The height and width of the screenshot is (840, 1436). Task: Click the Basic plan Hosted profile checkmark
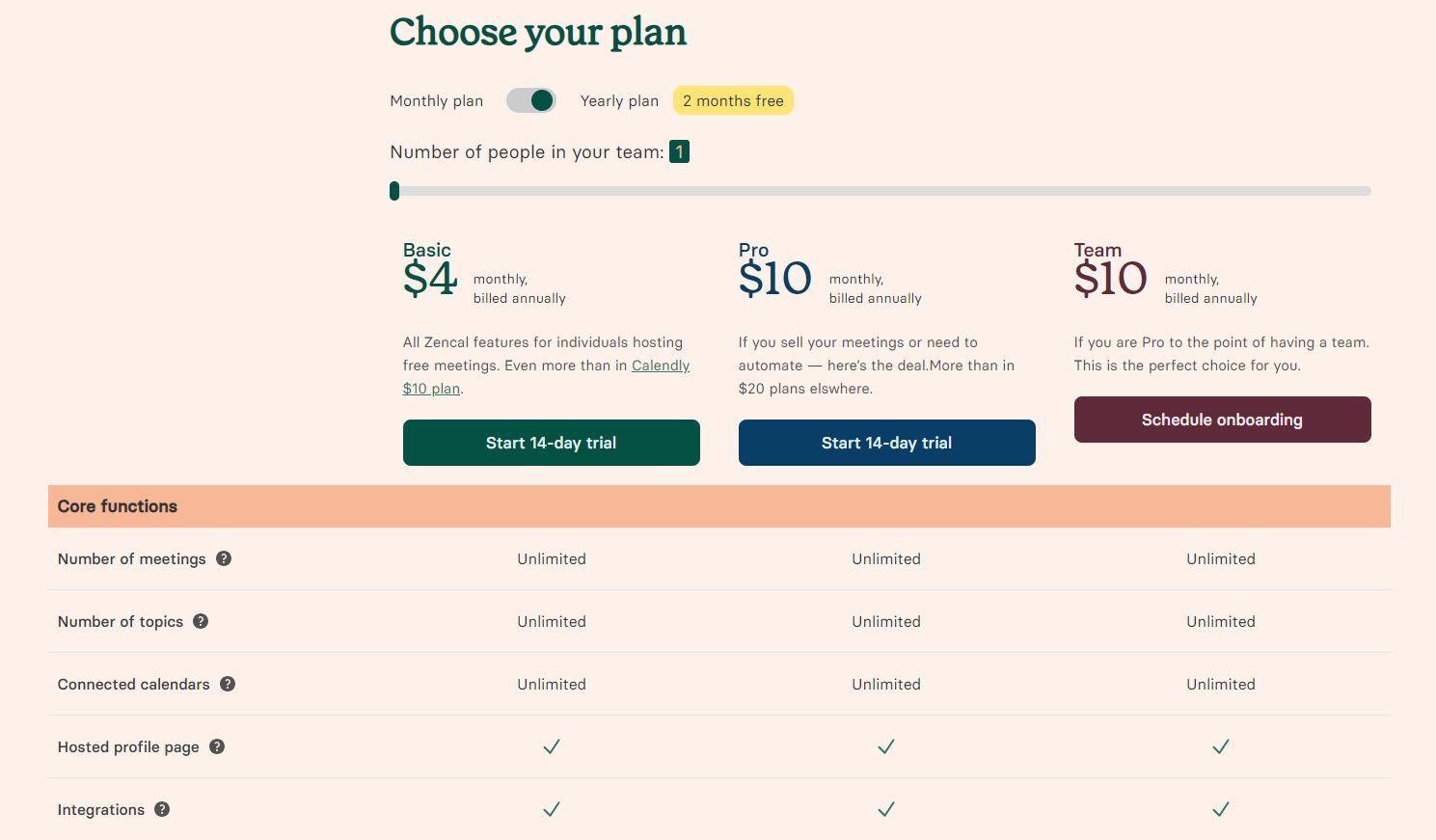(551, 746)
